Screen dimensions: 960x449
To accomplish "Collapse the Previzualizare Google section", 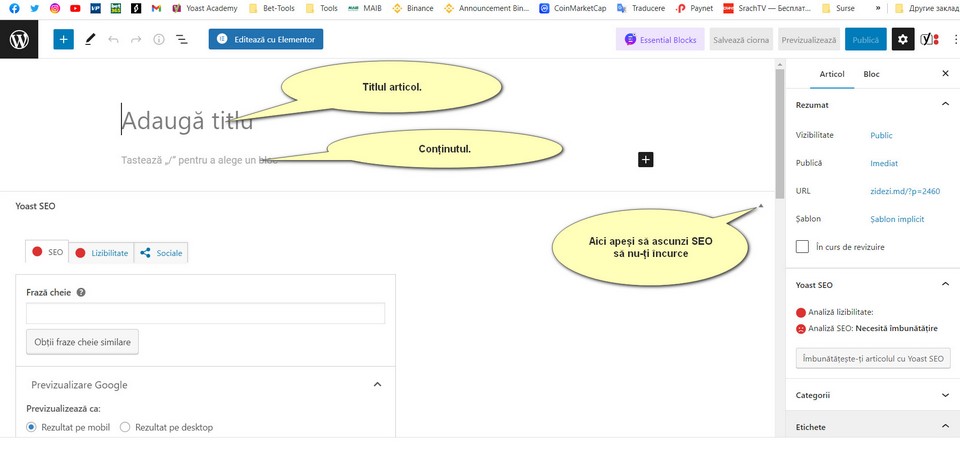I will point(377,384).
